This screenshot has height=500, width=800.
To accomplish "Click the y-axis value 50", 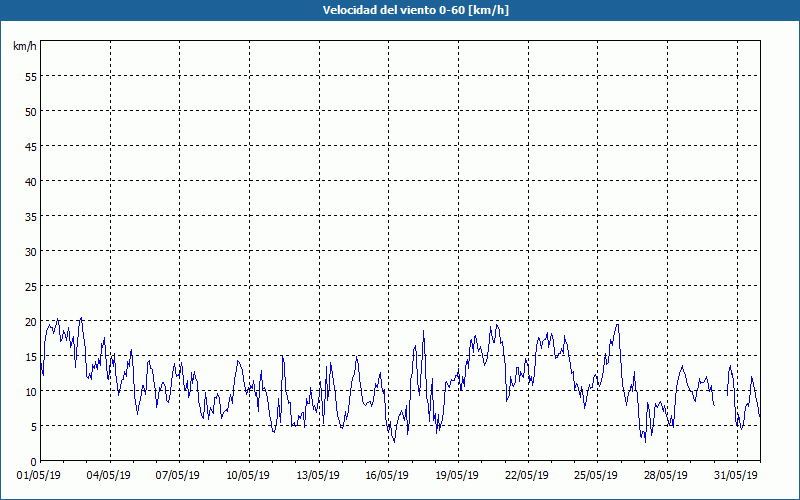I will point(31,111).
